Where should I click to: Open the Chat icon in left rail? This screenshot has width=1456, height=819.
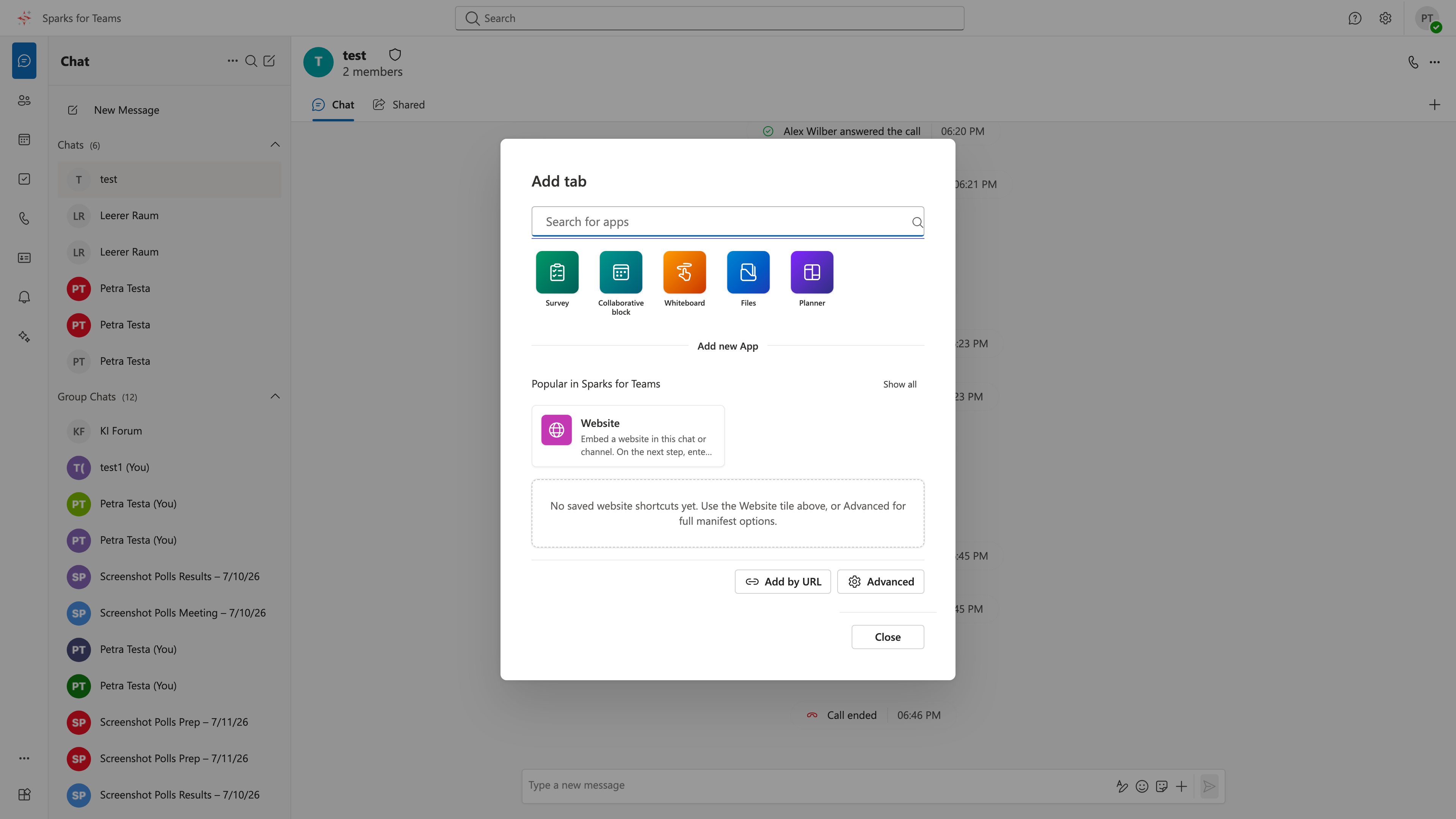(24, 61)
